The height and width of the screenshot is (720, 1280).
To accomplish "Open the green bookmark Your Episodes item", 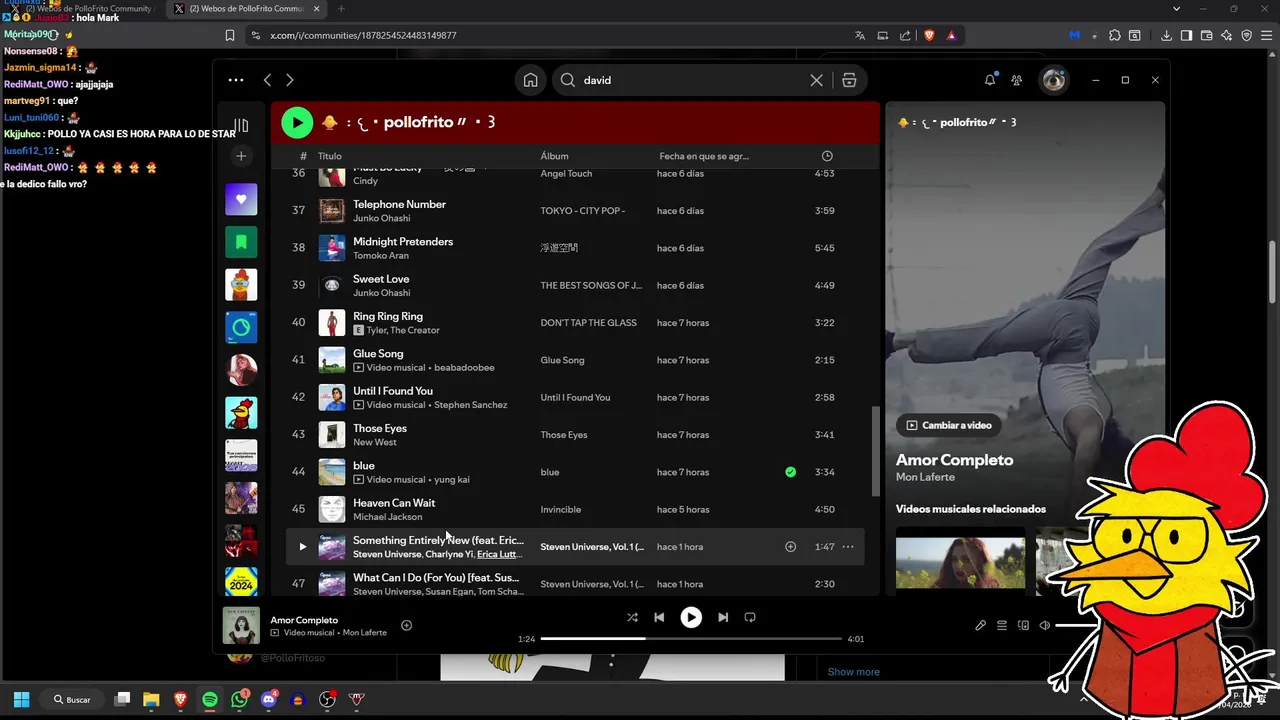I will click(x=241, y=242).
